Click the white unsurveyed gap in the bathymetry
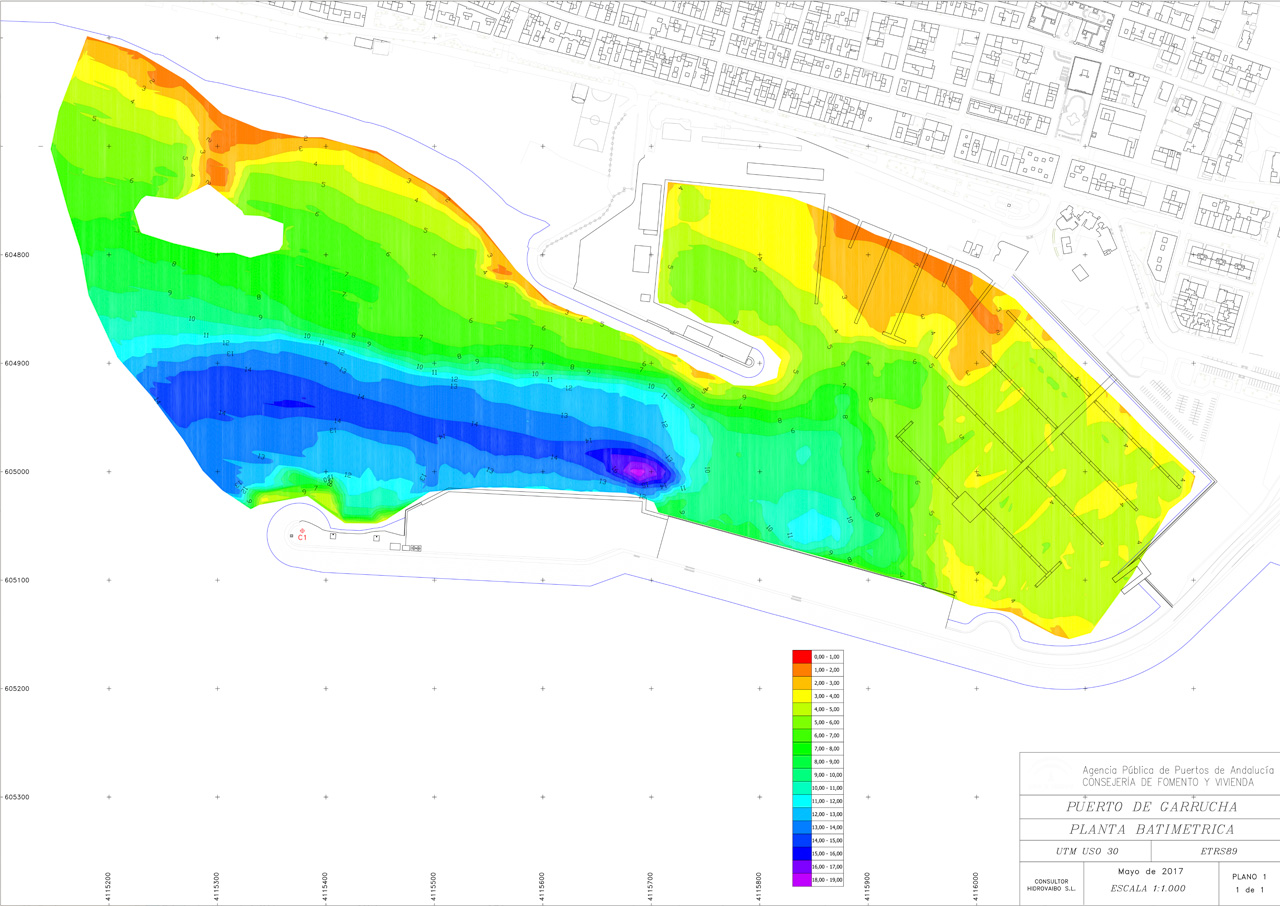The width and height of the screenshot is (1280, 906). pyautogui.click(x=208, y=224)
